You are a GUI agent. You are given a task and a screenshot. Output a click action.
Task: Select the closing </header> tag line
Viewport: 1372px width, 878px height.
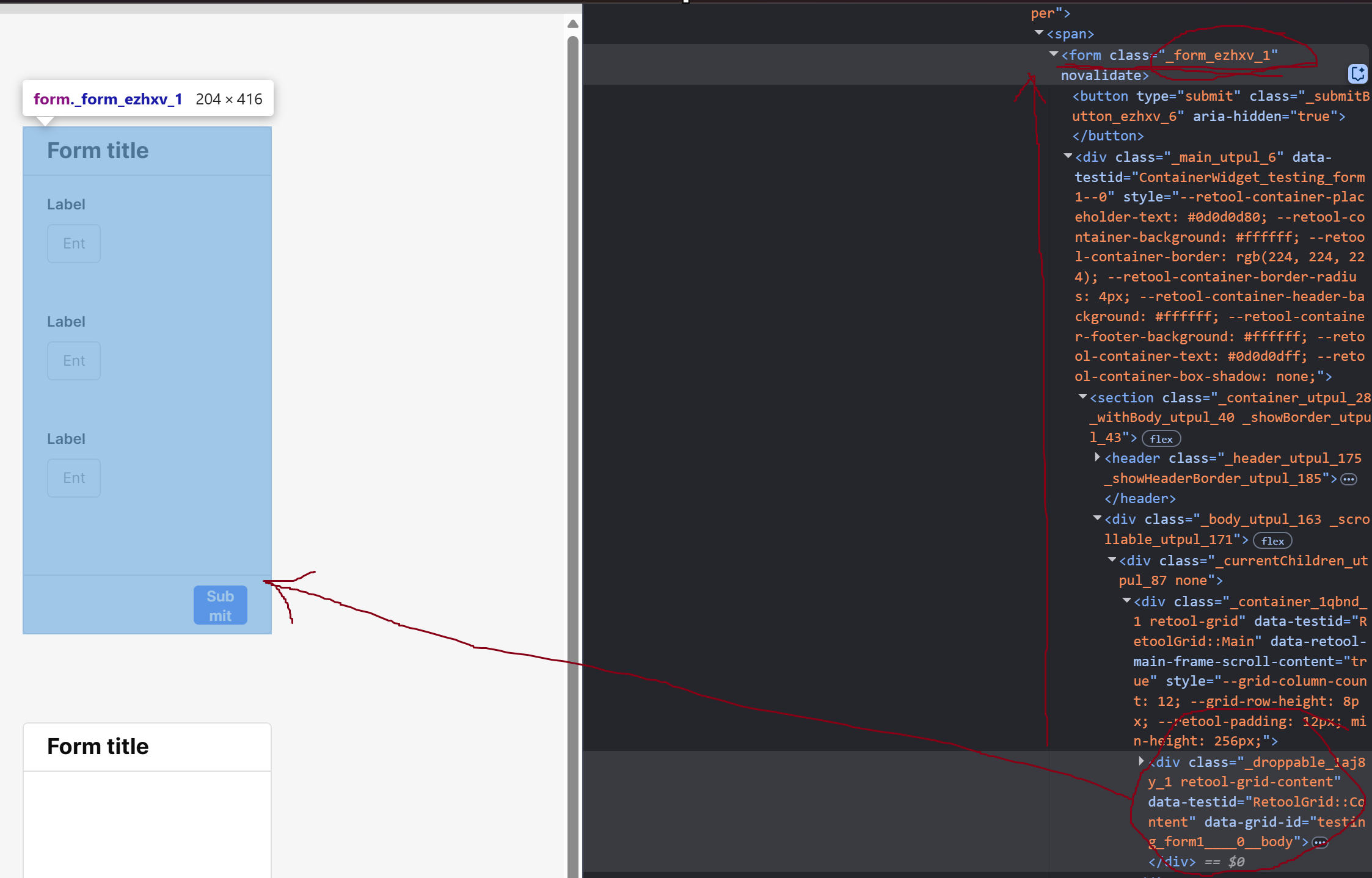click(x=1140, y=498)
